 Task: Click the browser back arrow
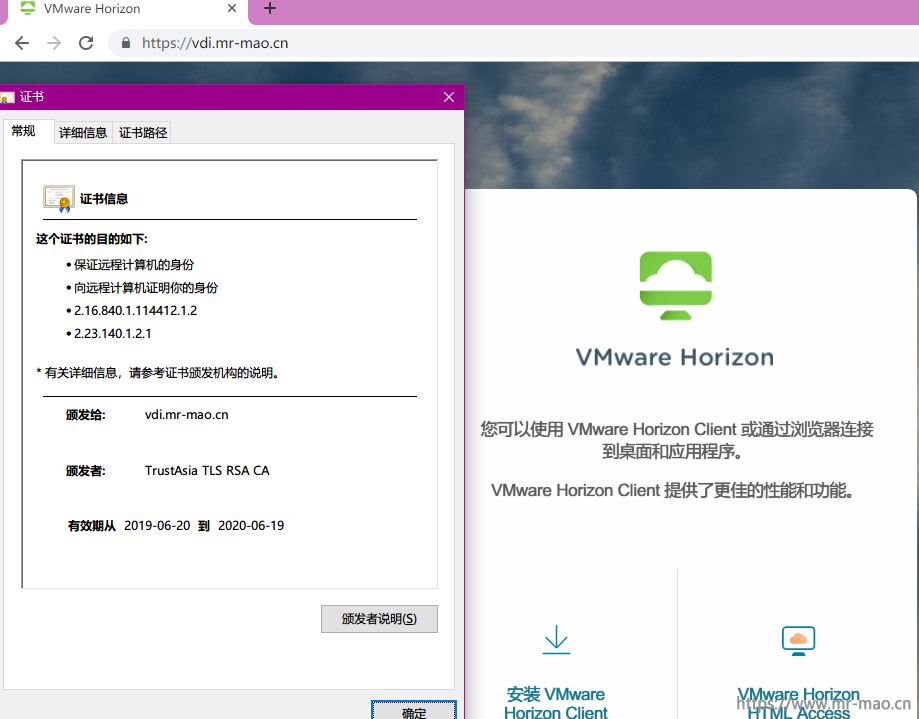(22, 43)
